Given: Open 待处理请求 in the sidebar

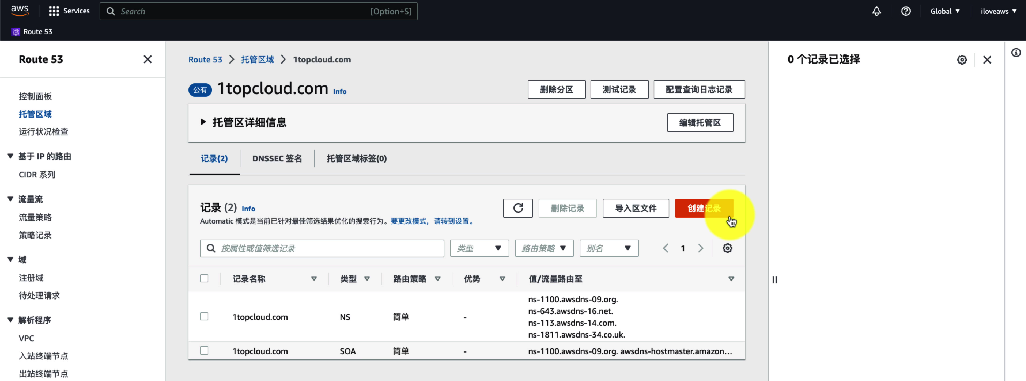Looking at the screenshot, I should coord(39,295).
